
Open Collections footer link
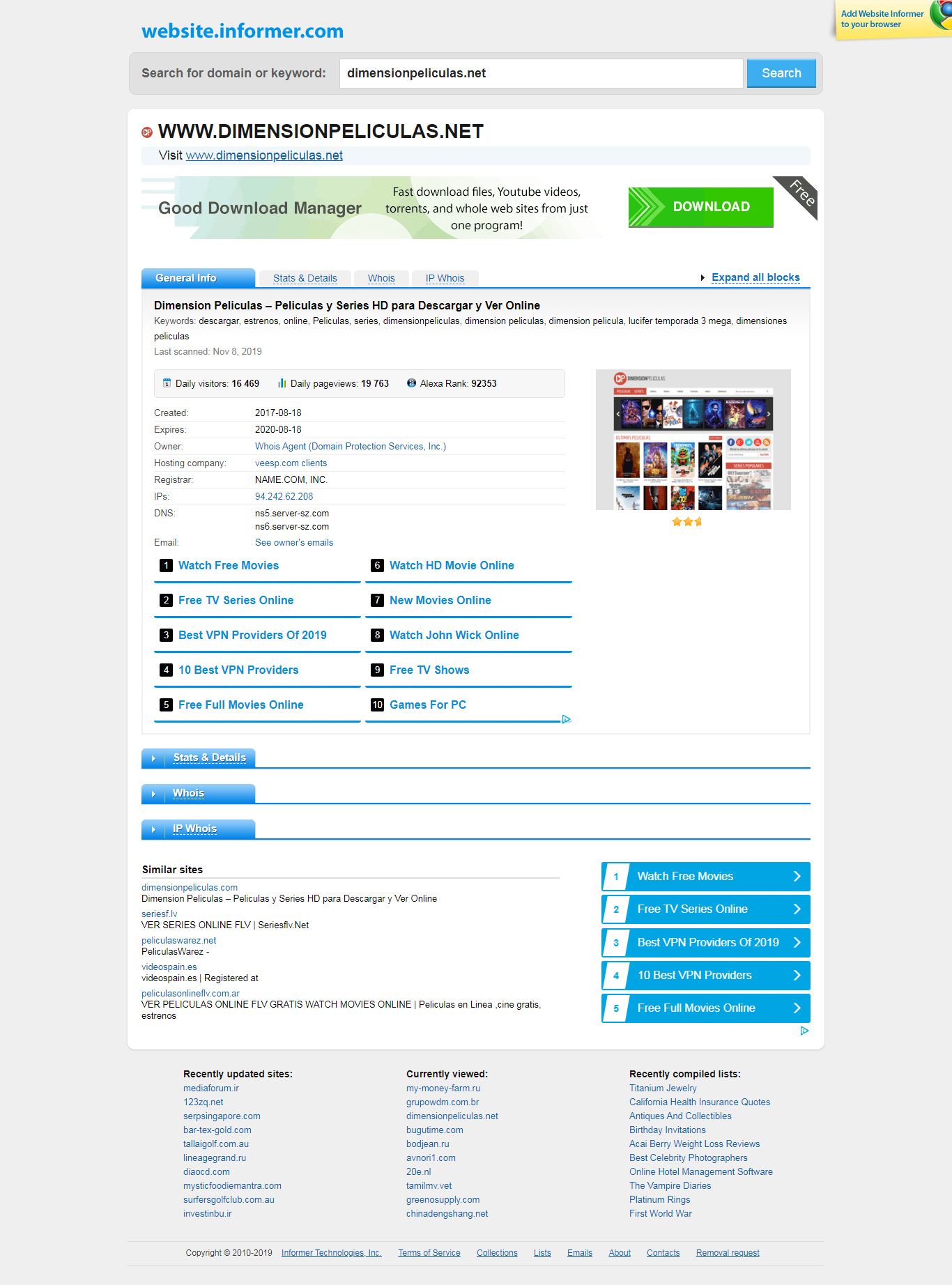[x=497, y=1253]
